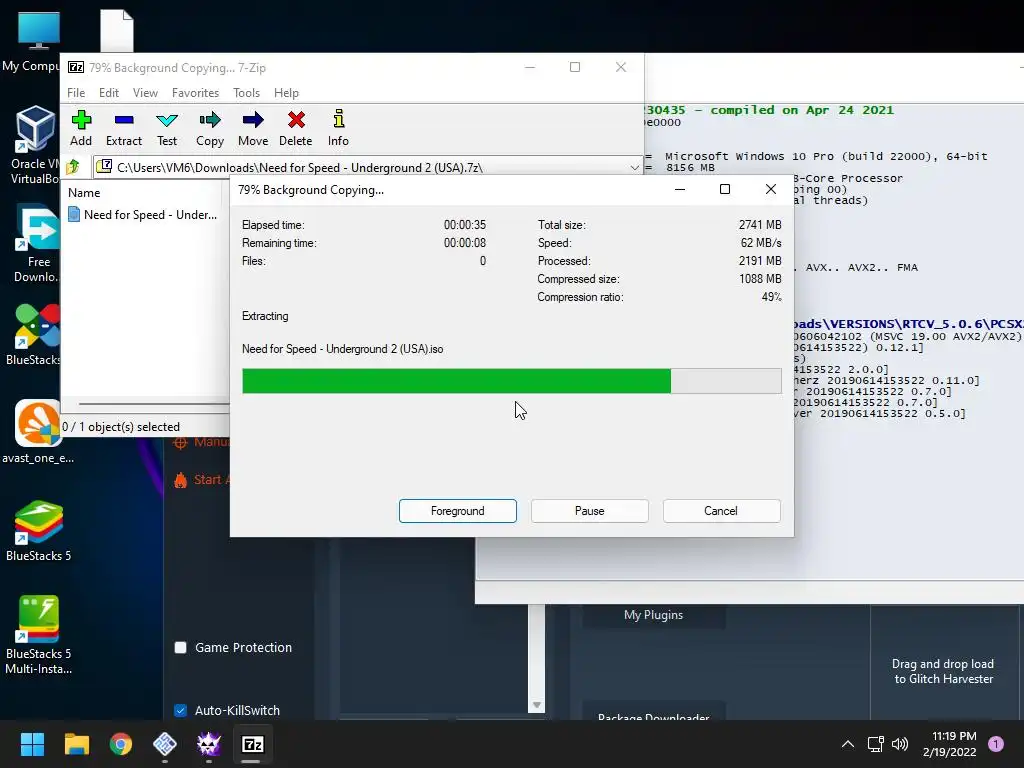Click the purple monster app taskbar icon
The width and height of the screenshot is (1024, 768).
(209, 744)
